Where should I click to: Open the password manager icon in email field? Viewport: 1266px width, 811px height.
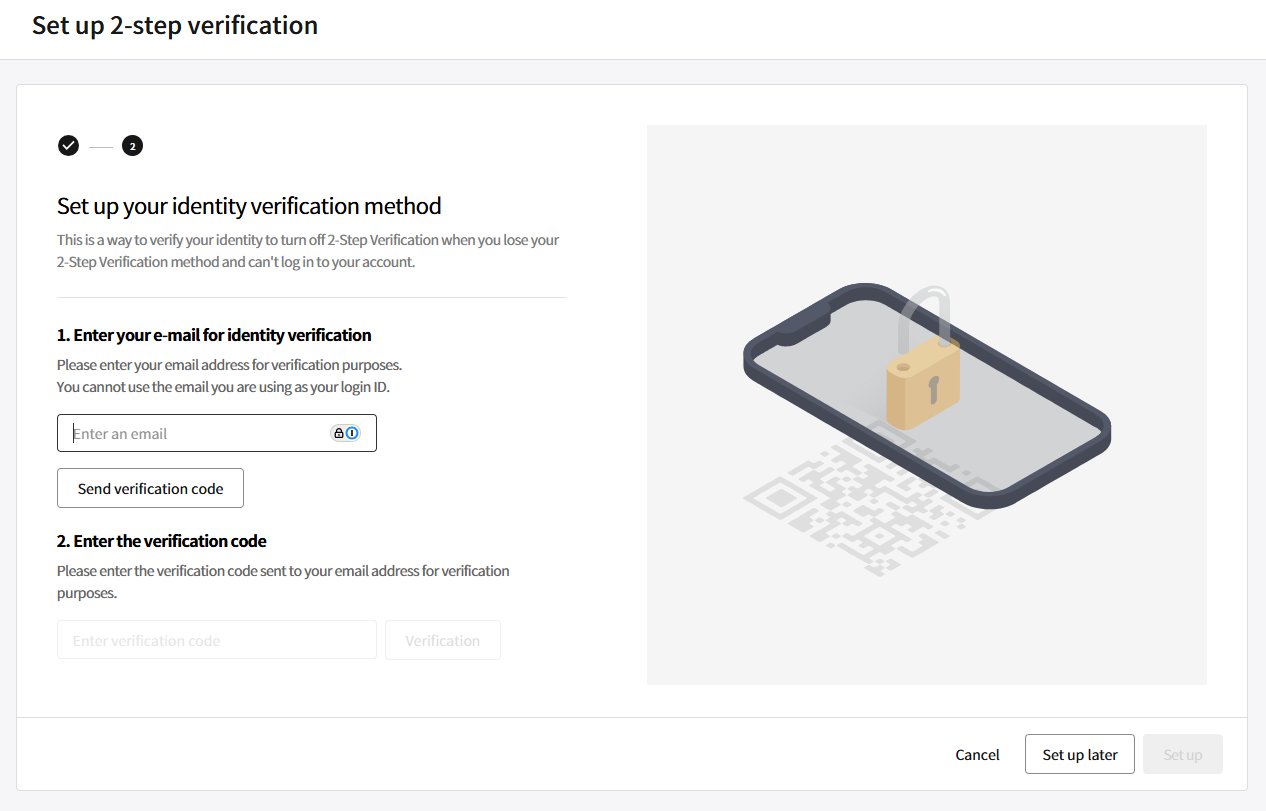tap(345, 433)
